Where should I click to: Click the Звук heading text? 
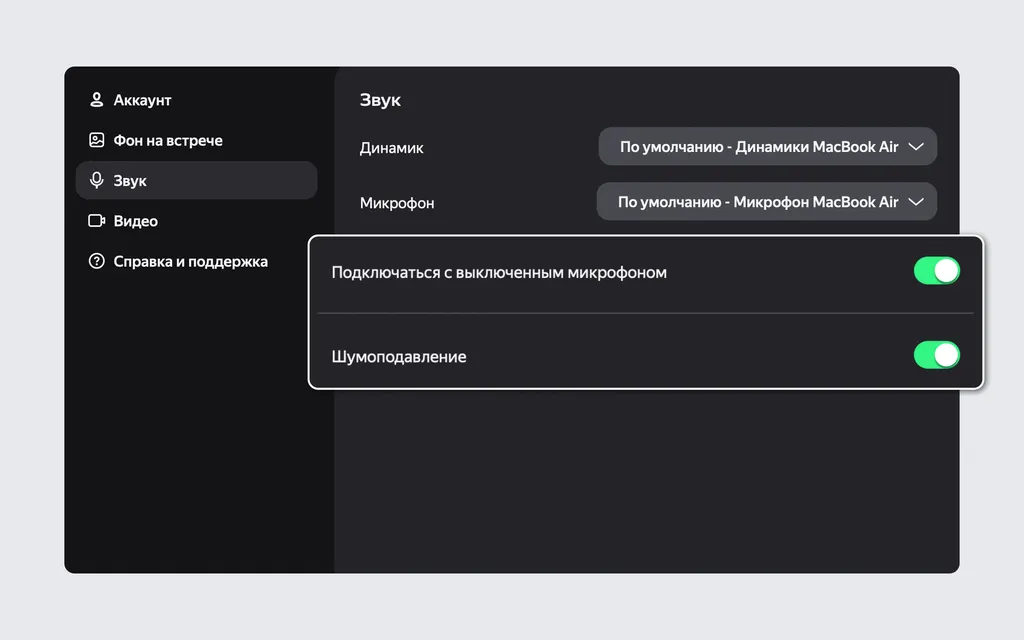point(380,100)
